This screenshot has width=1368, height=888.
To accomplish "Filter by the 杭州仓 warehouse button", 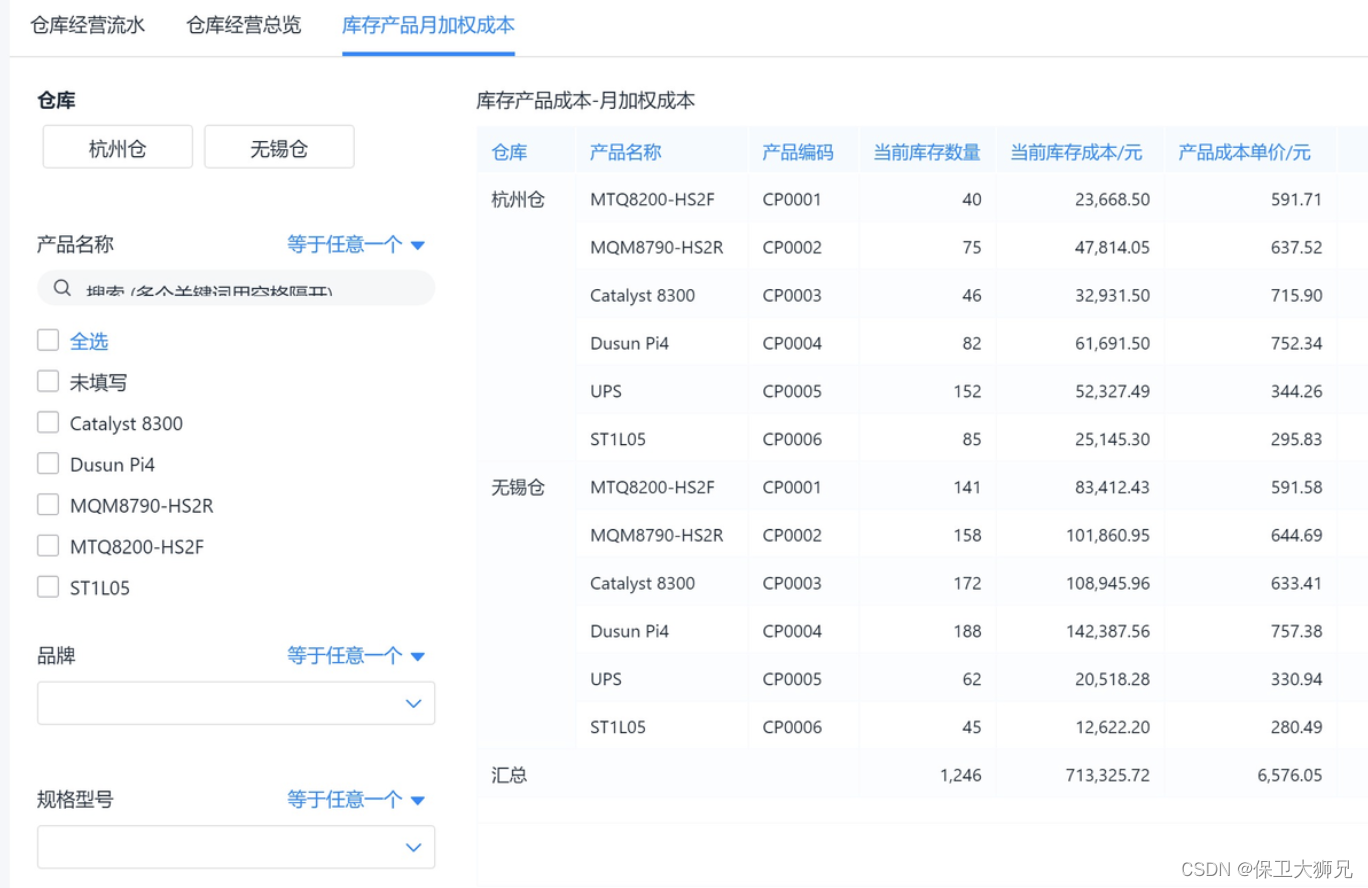I will pos(118,147).
